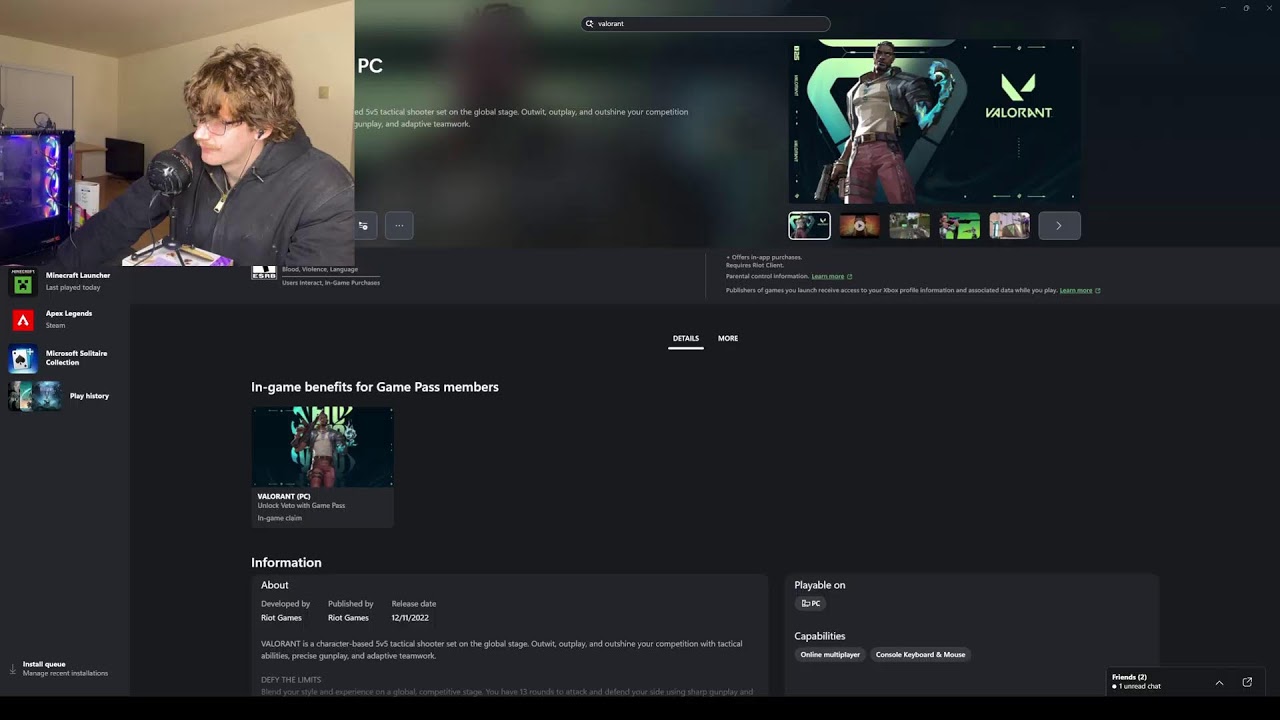Screen dimensions: 1280x720
Task: Click Riot Games under Published by
Action: pos(348,618)
